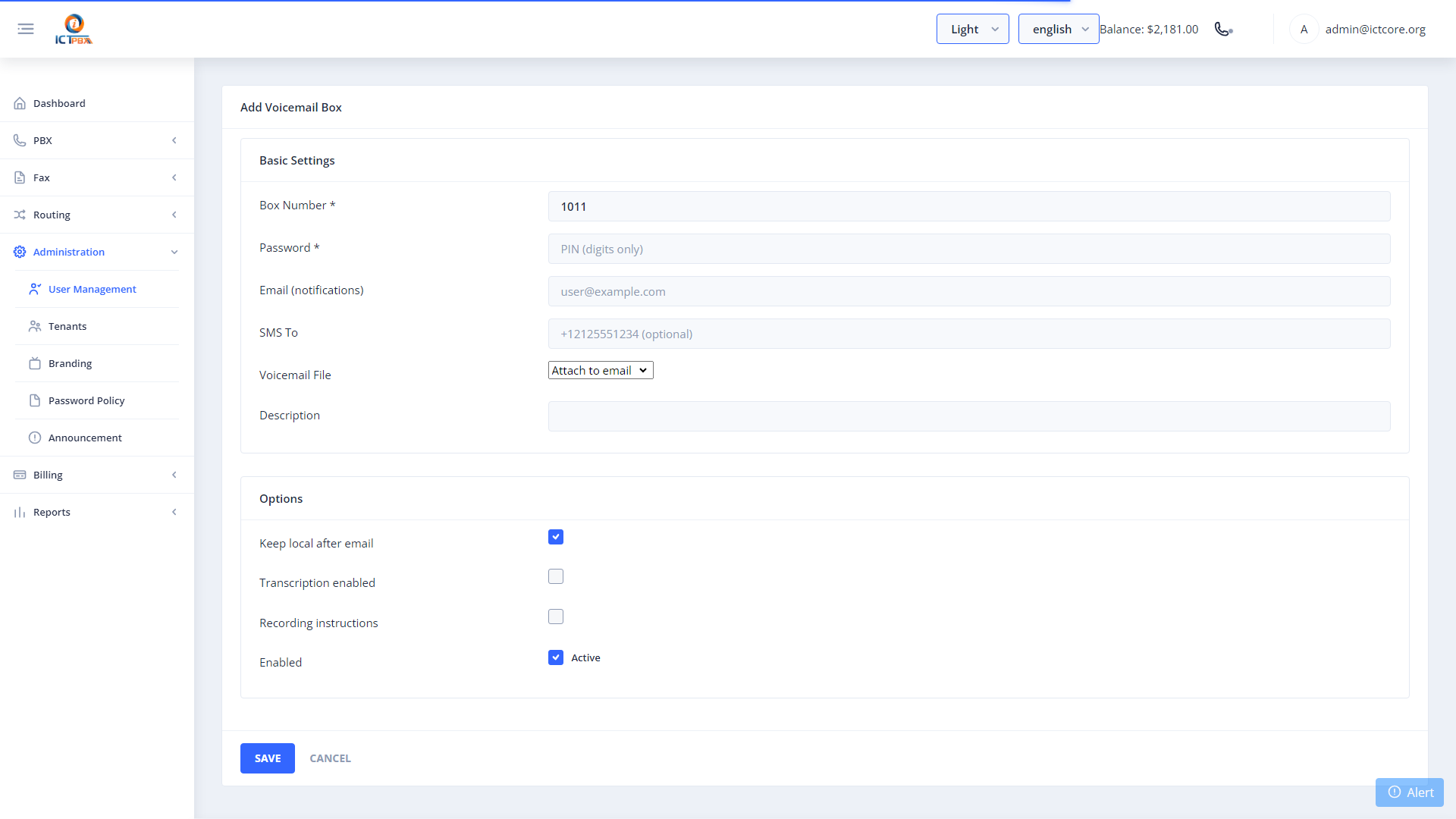Click the User Management person icon
The image size is (1456, 819).
coord(35,289)
